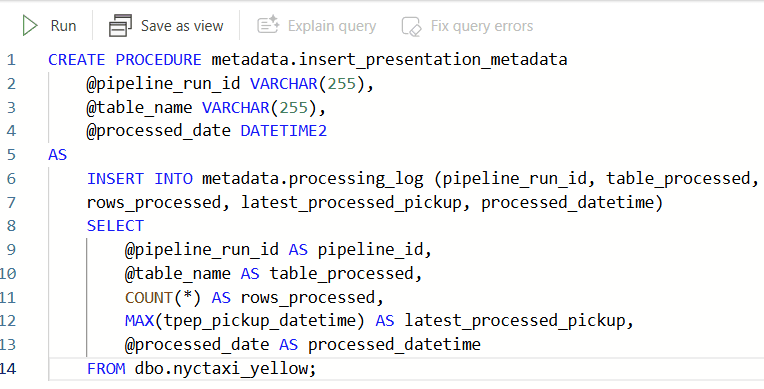764x389 pixels.
Task: Click VARCHAR type on line 3
Action: (236, 107)
